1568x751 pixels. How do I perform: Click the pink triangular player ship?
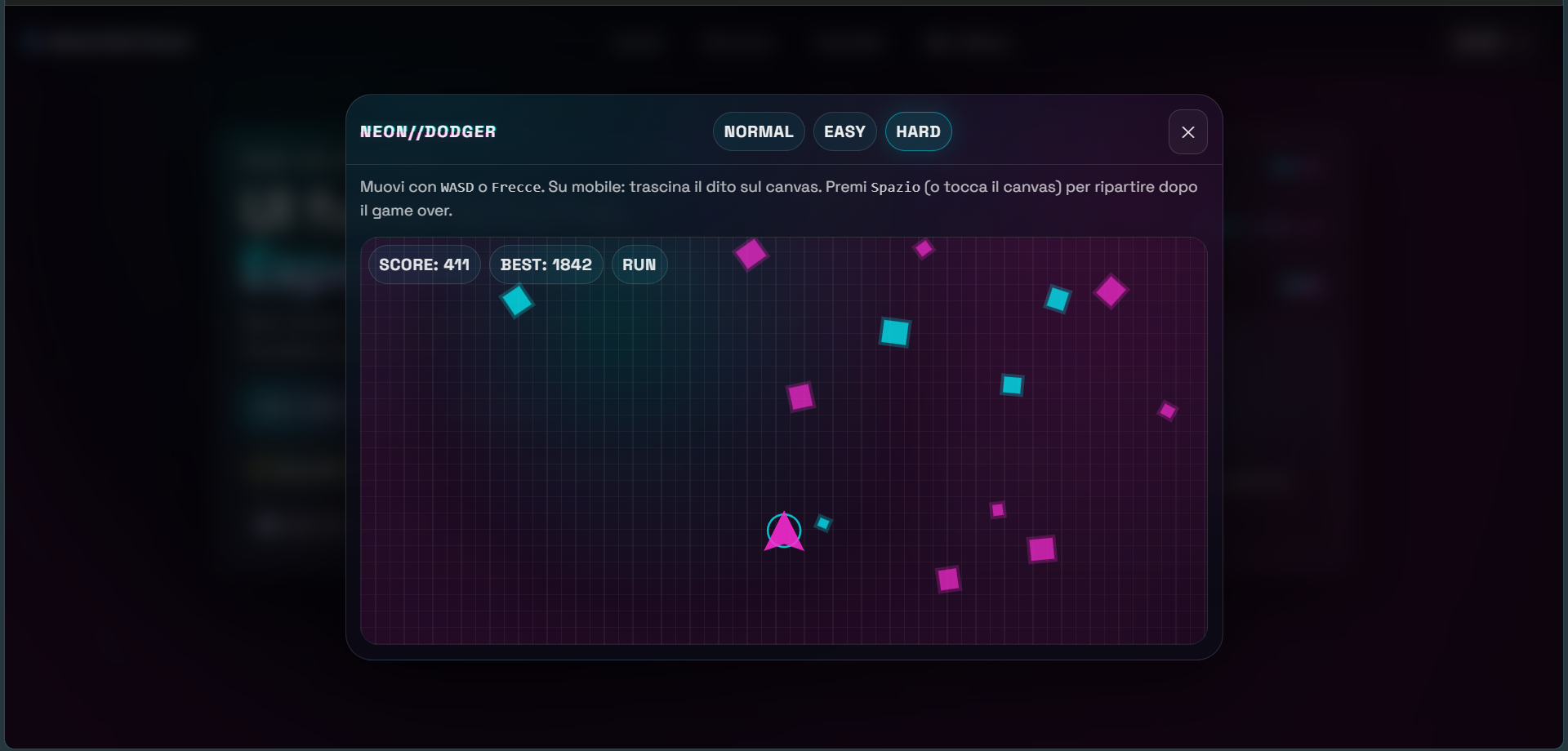tap(783, 532)
